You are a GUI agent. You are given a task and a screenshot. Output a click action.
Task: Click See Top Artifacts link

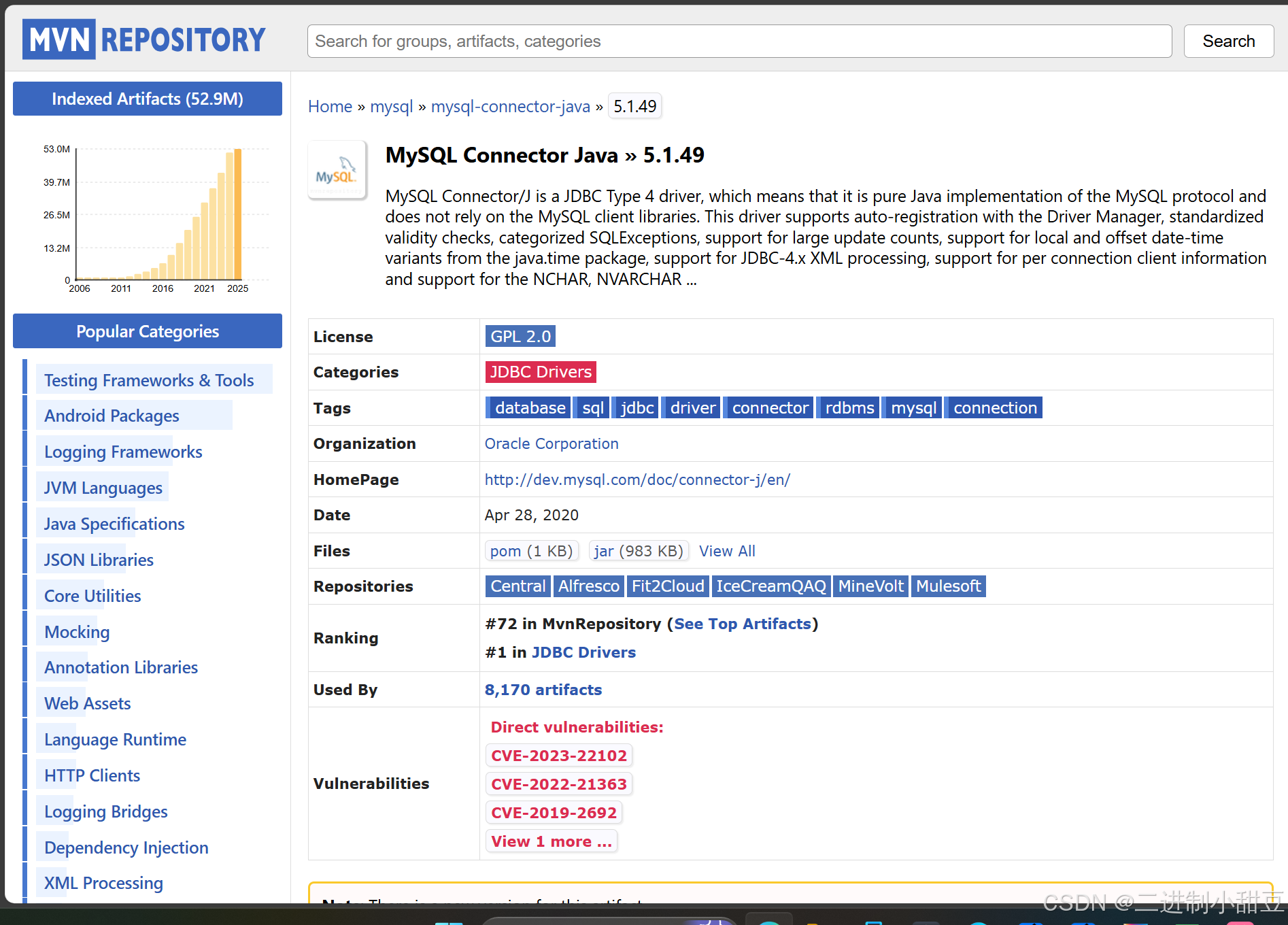(x=743, y=624)
